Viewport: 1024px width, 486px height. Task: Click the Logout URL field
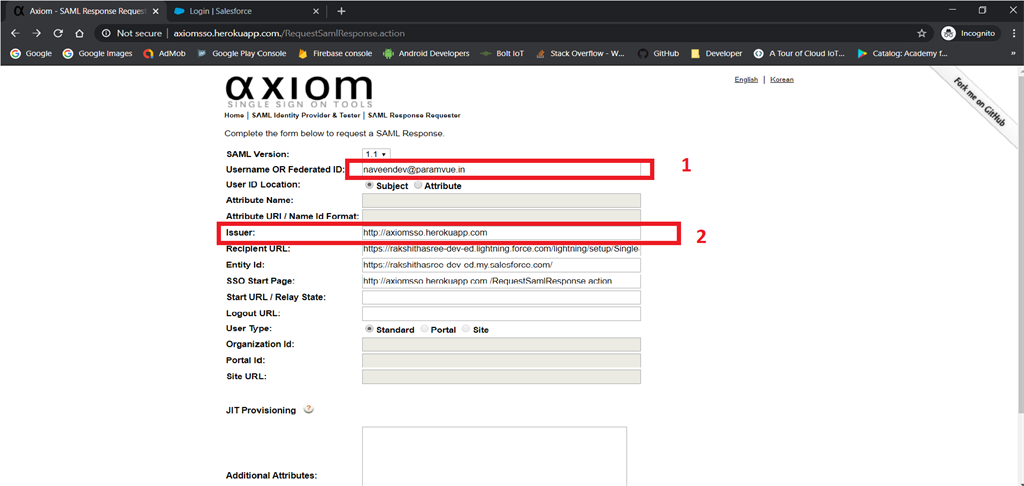(501, 314)
